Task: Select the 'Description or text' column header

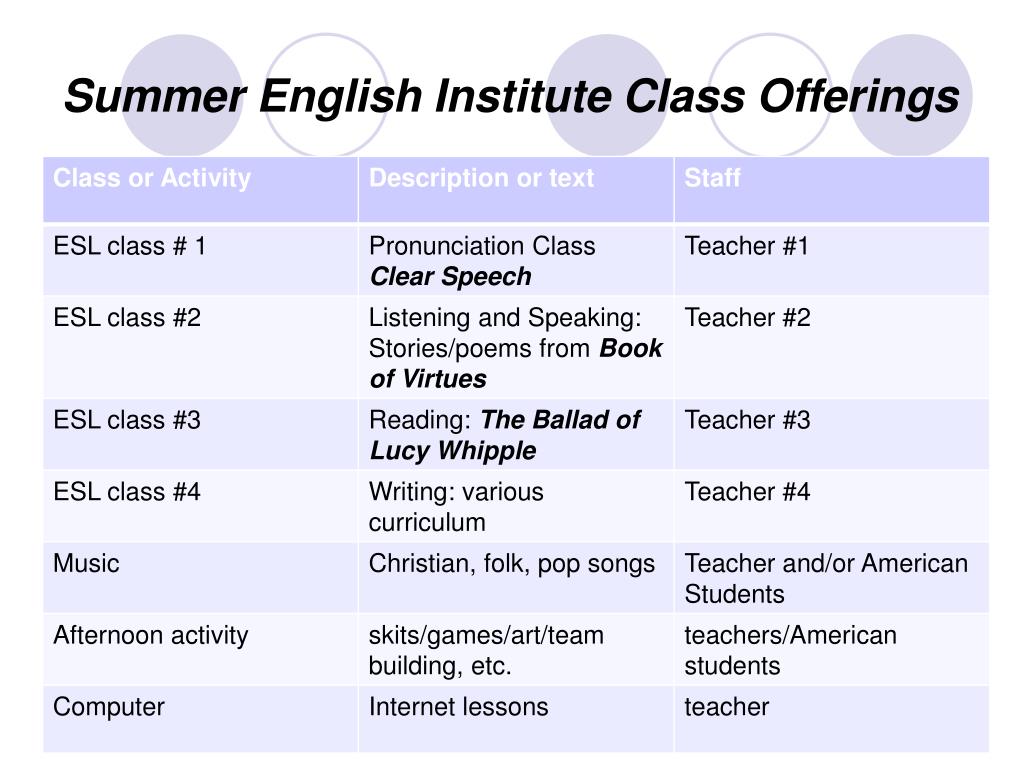Action: [516, 189]
